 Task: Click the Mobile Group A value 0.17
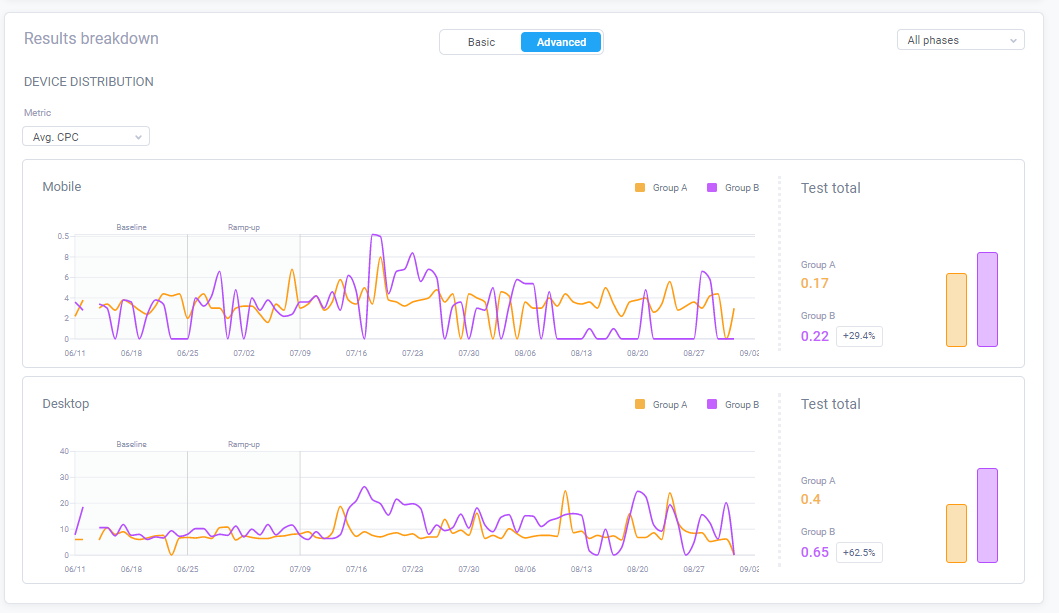815,284
